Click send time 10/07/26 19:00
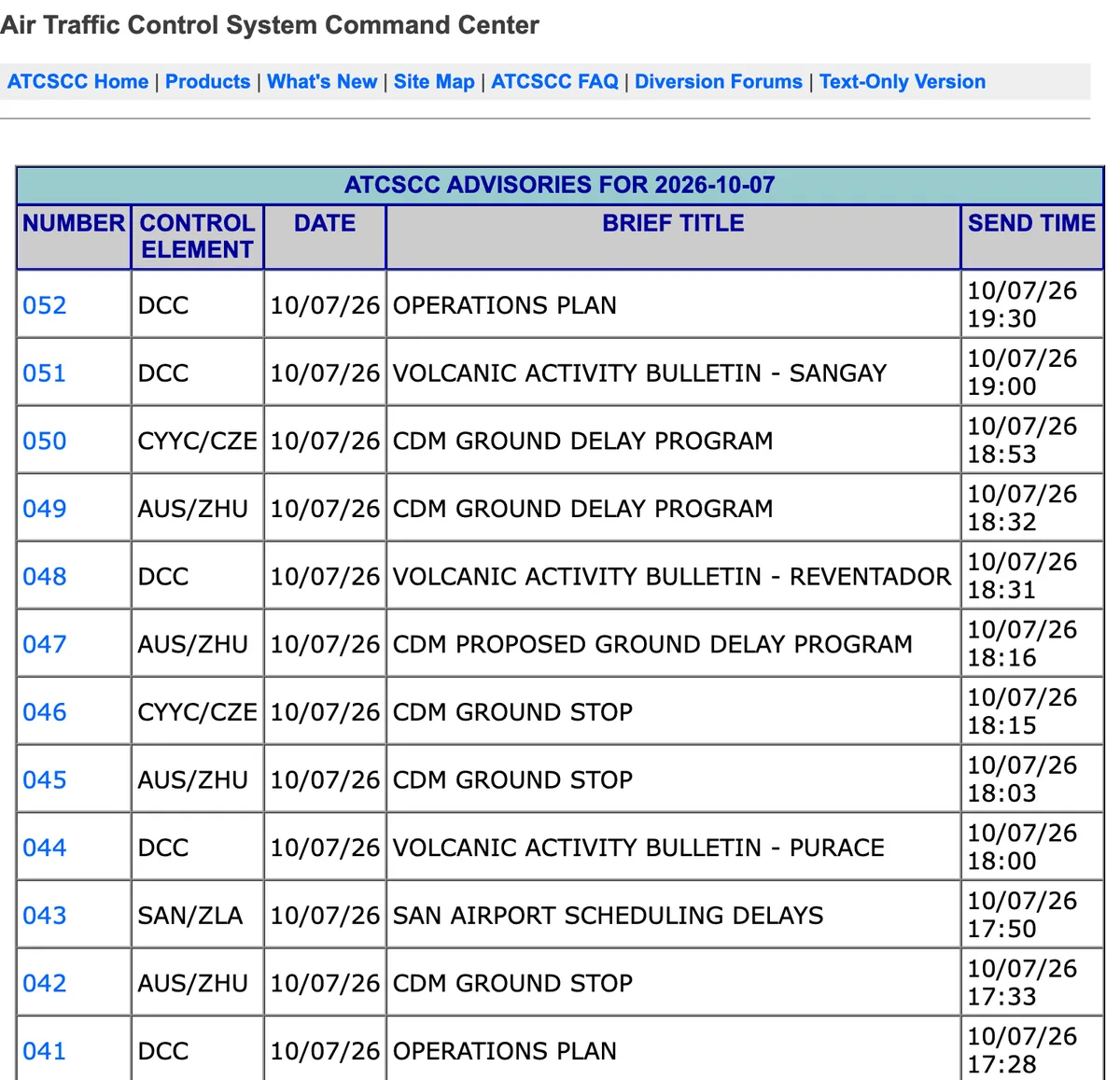This screenshot has width=1120, height=1080. point(1022,372)
